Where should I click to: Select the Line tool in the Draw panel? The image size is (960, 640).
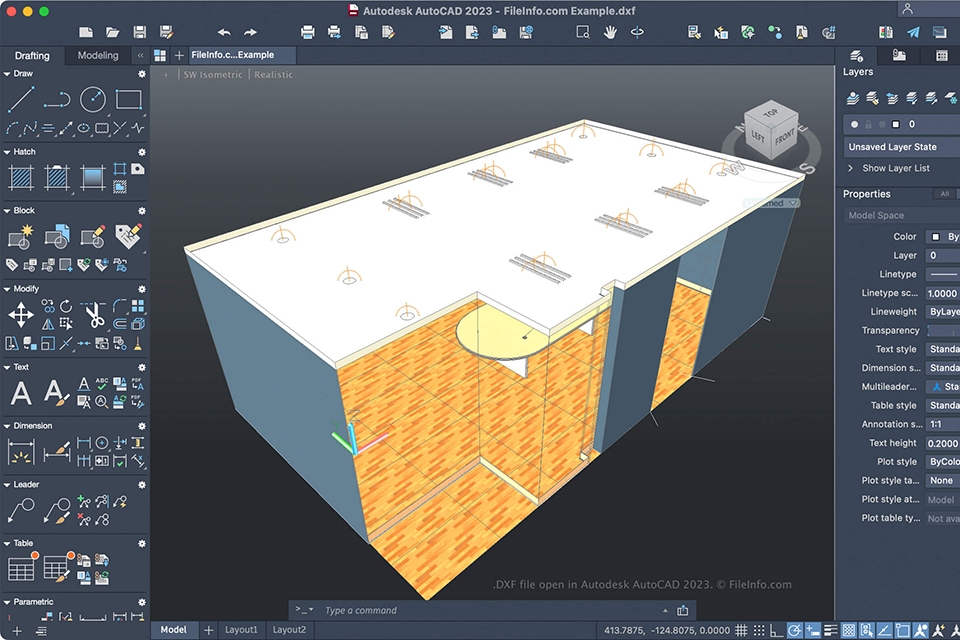tap(22, 97)
